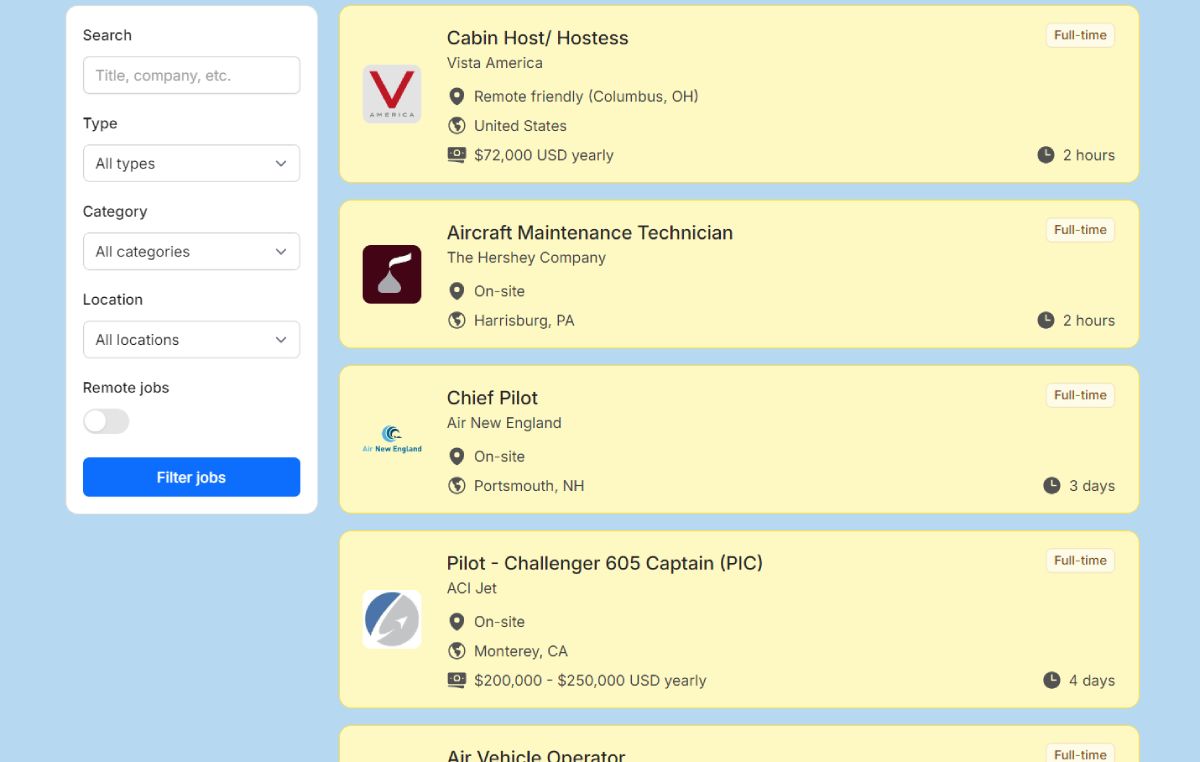Click the globe icon next to Harrisburg, PA
The height and width of the screenshot is (762, 1200).
[456, 321]
